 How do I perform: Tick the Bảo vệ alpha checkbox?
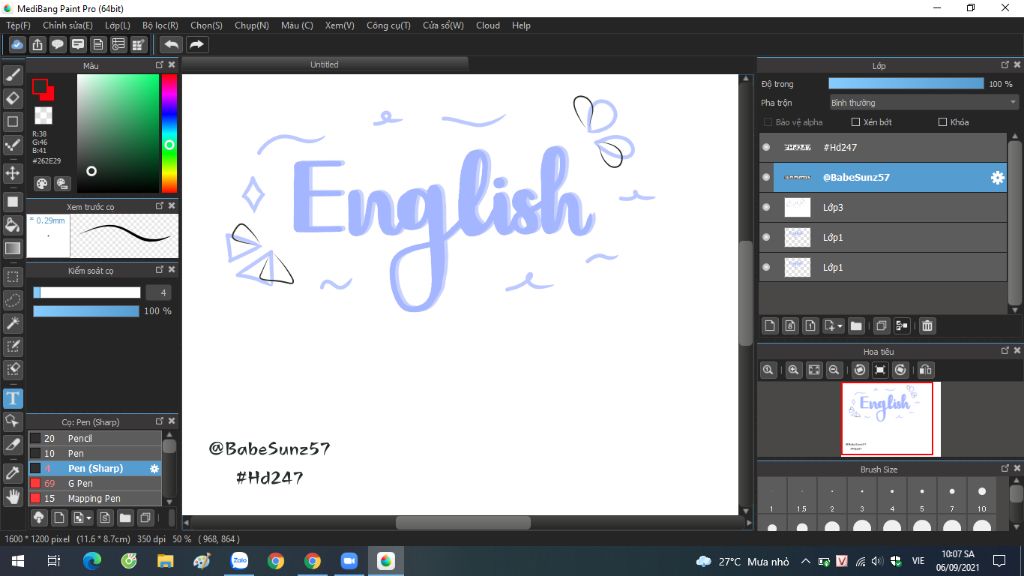(768, 122)
